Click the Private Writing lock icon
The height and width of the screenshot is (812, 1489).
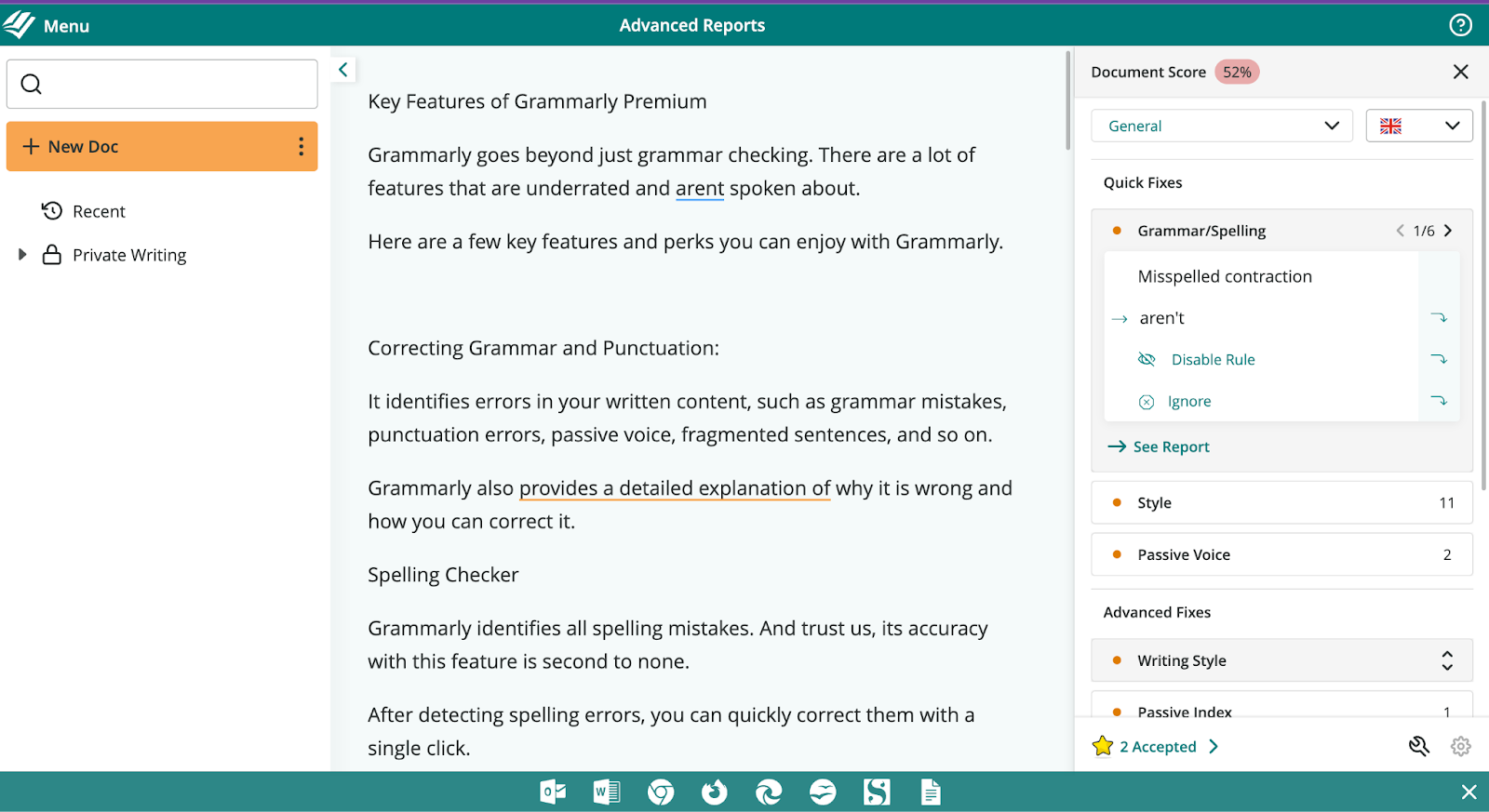point(52,255)
